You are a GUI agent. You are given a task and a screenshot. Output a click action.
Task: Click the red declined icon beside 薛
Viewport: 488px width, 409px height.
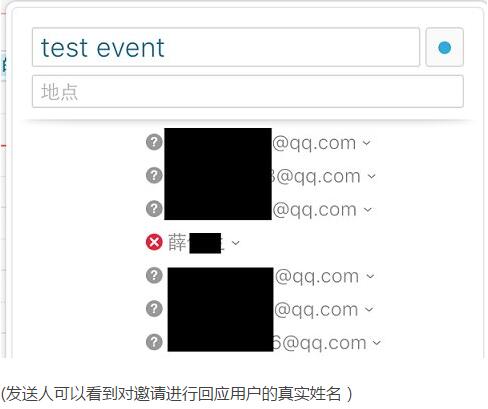click(154, 242)
